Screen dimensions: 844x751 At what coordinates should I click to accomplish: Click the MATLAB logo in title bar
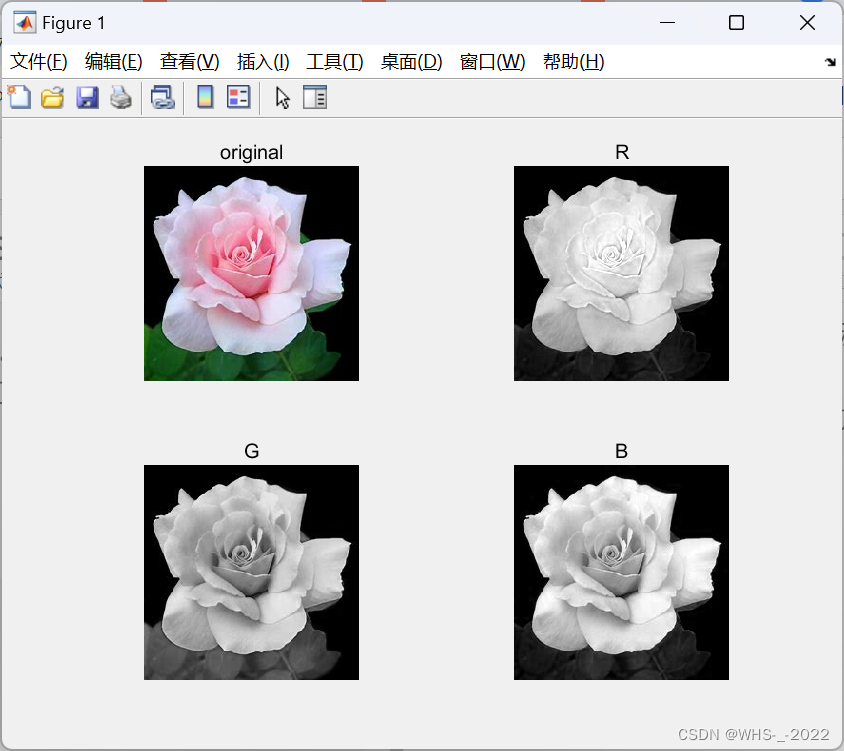pos(25,23)
